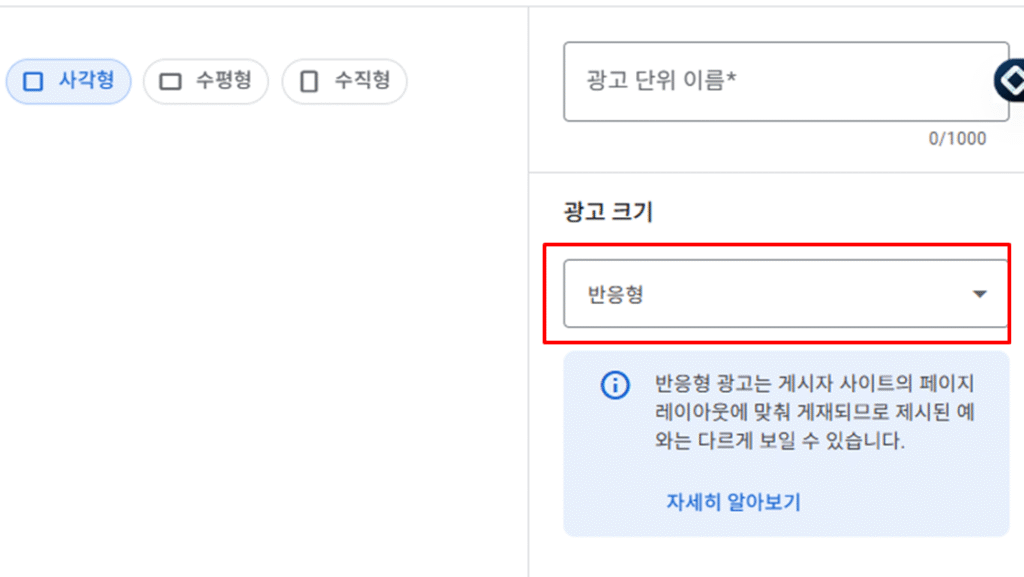The image size is (1024, 577).
Task: Click the 반응형 text inside size box
Action: [x=616, y=294]
